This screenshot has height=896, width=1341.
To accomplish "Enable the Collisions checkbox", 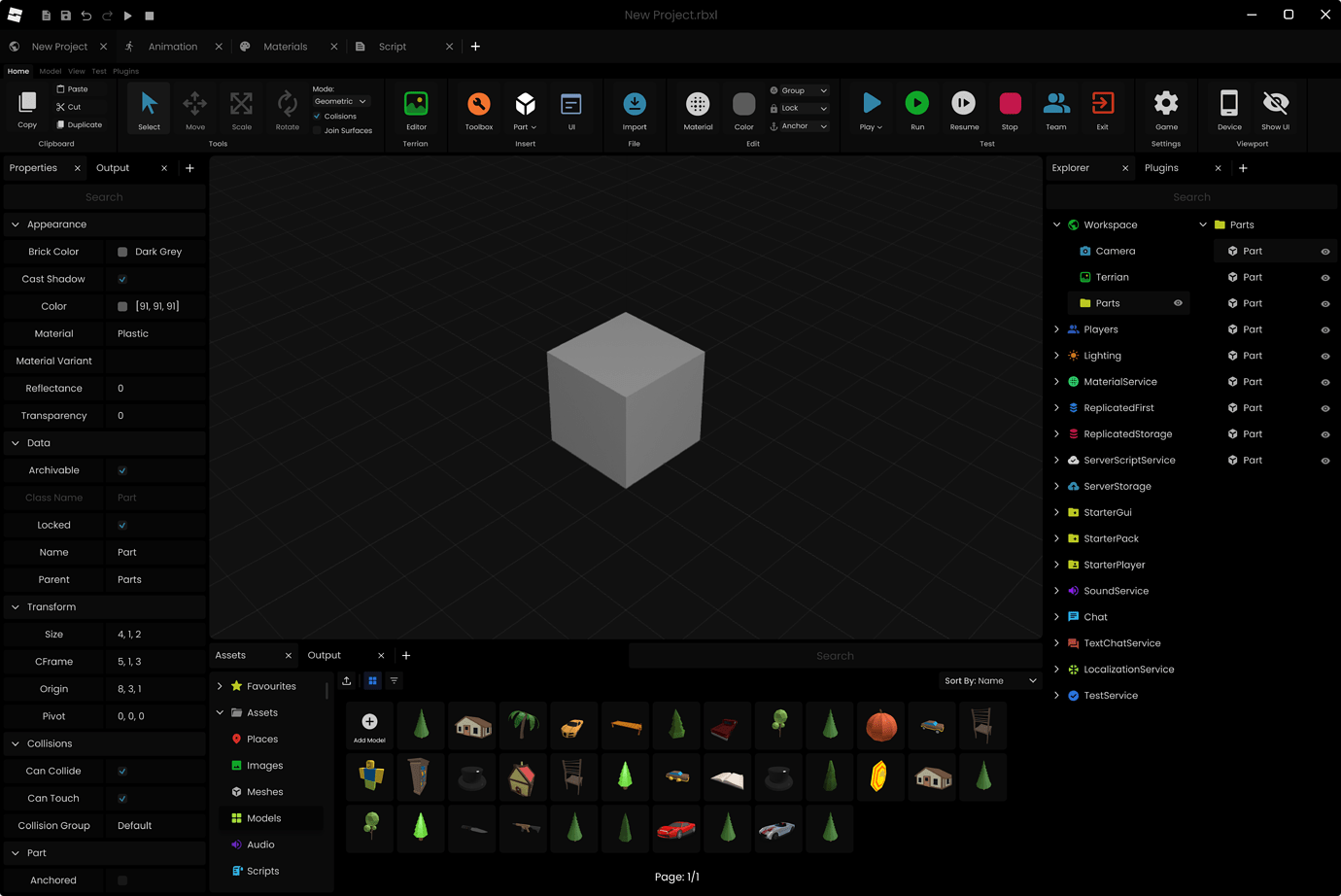I will pos(316,116).
